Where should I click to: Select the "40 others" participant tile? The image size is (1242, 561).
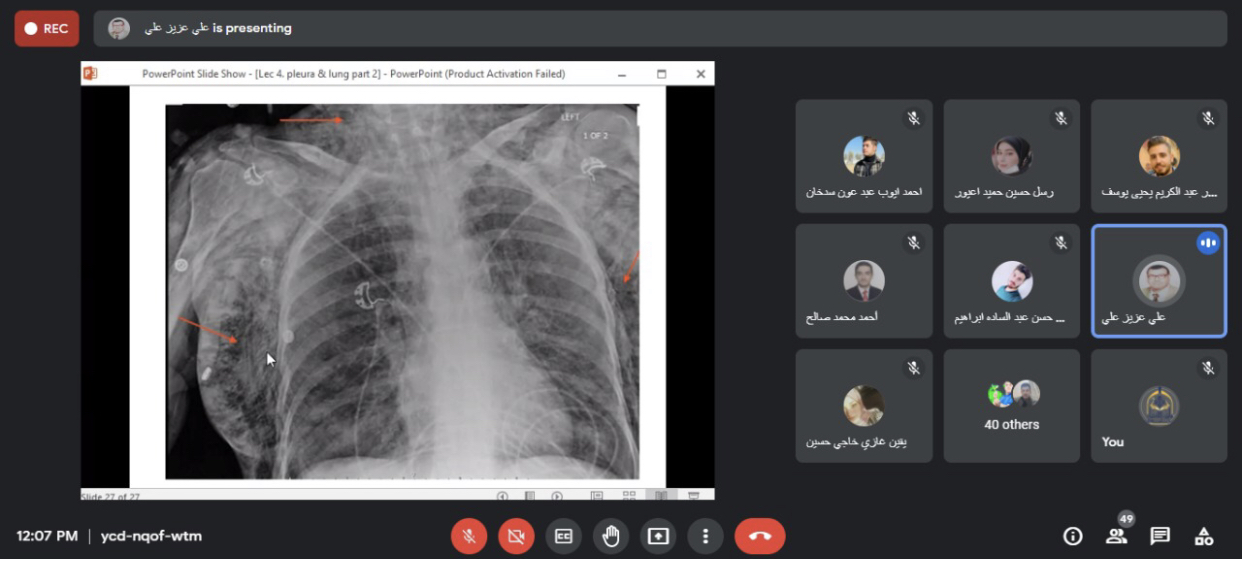(1011, 405)
